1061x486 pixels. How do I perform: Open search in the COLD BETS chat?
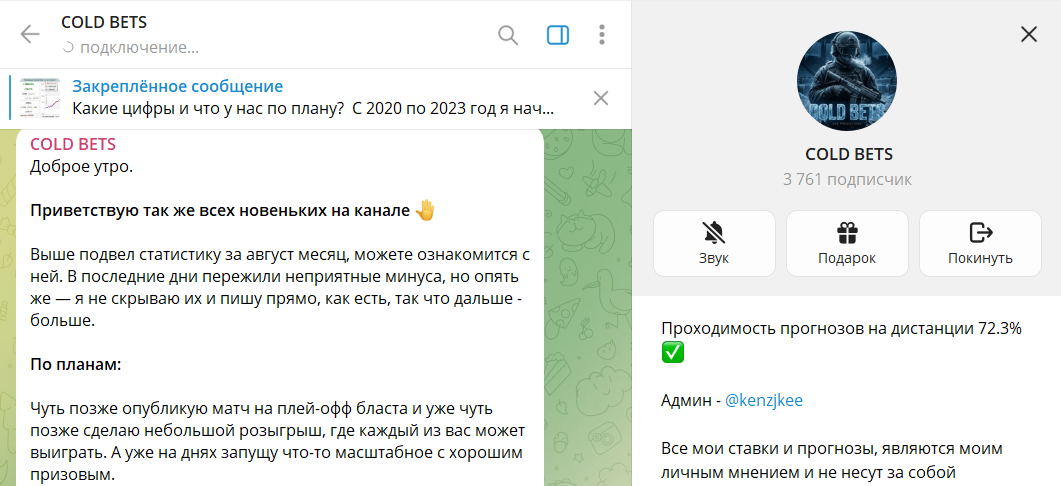pos(508,35)
